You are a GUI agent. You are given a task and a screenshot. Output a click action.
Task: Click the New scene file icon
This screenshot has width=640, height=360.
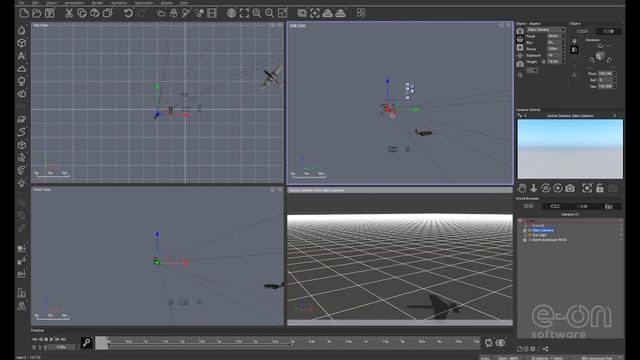pos(24,13)
